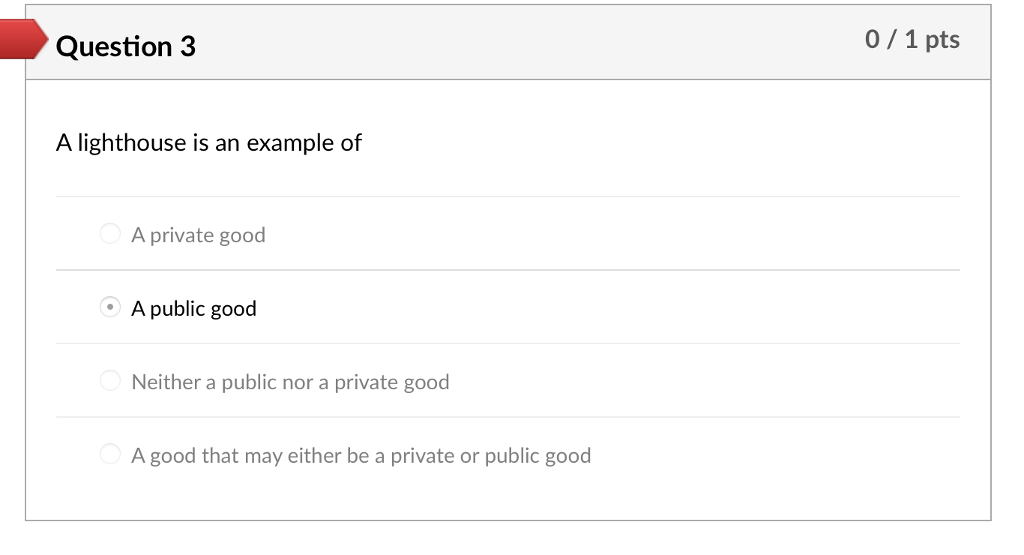Click the word "public" in the selected answer
Image resolution: width=1024 pixels, height=555 pixels.
tap(178, 309)
